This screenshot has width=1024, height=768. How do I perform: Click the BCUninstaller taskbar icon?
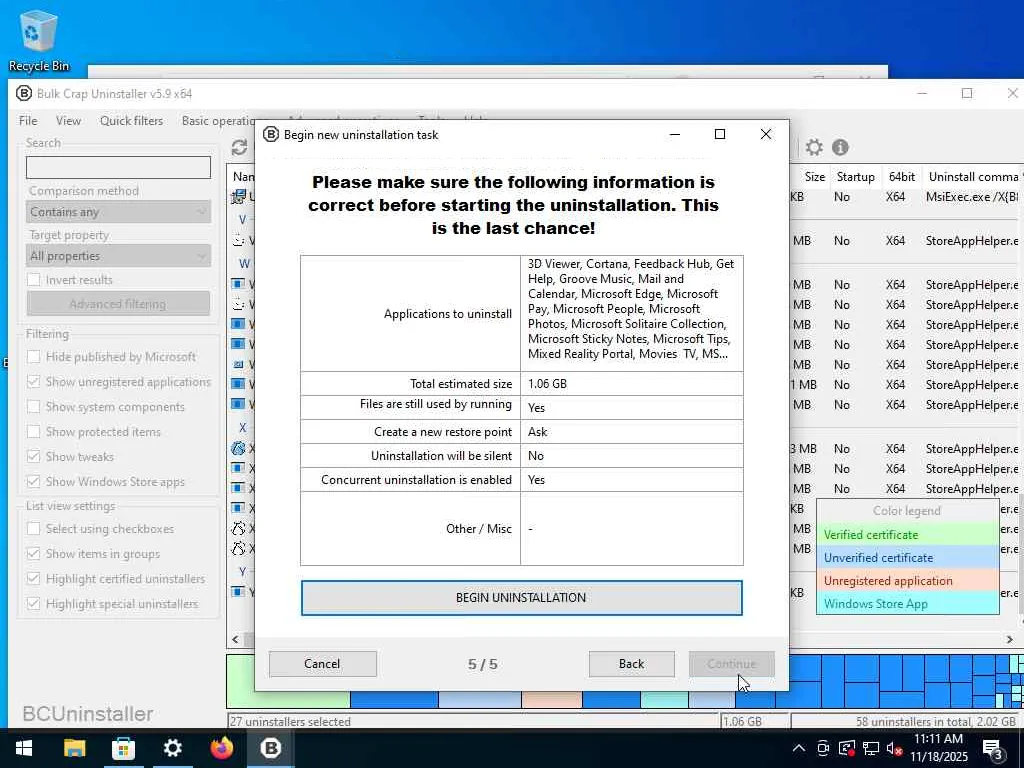[271, 748]
